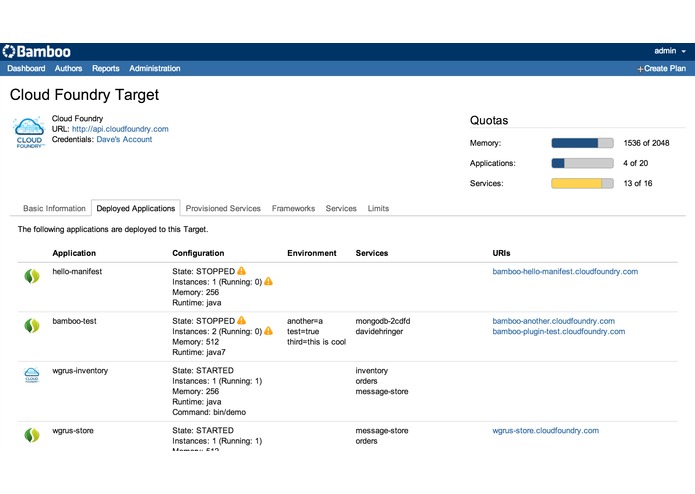695x494 pixels.
Task: Open the Authors menu
Action: click(68, 68)
